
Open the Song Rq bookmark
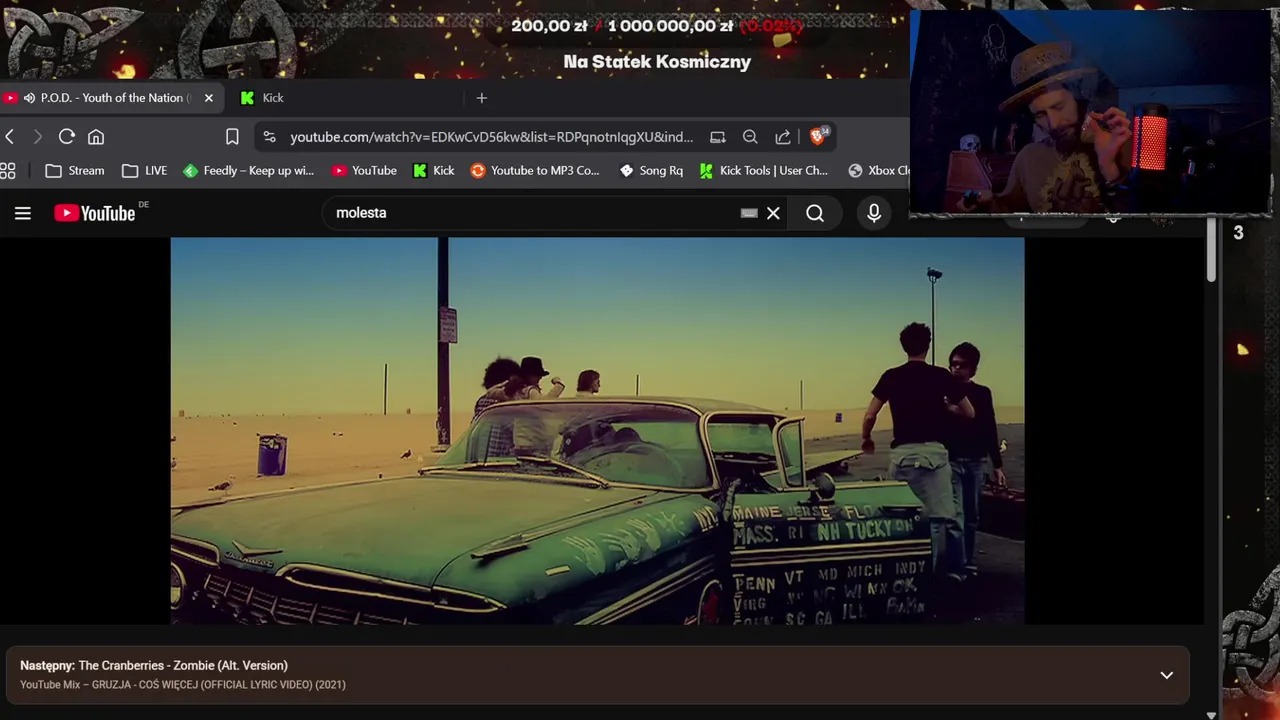(x=651, y=171)
